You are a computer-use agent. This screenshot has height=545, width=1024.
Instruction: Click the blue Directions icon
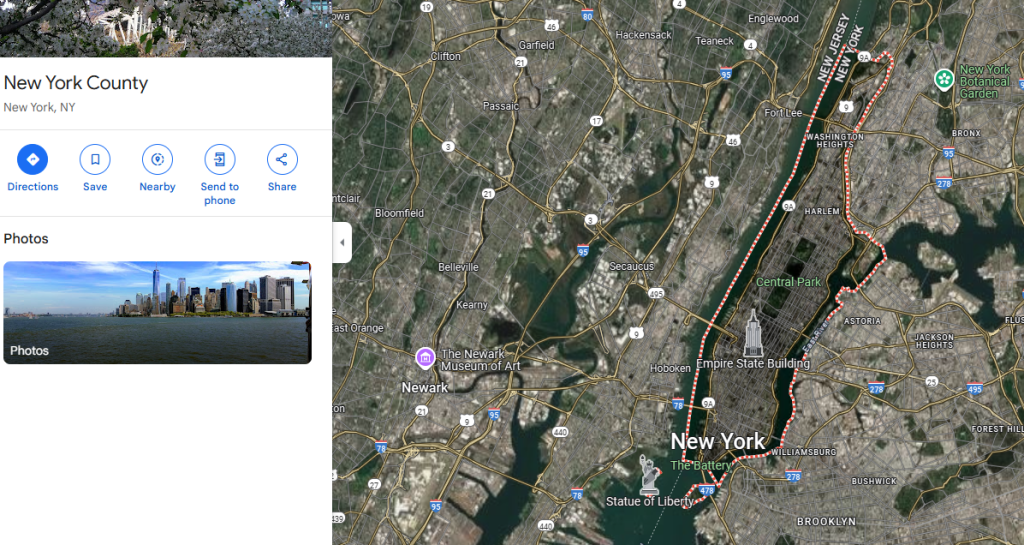(33, 159)
